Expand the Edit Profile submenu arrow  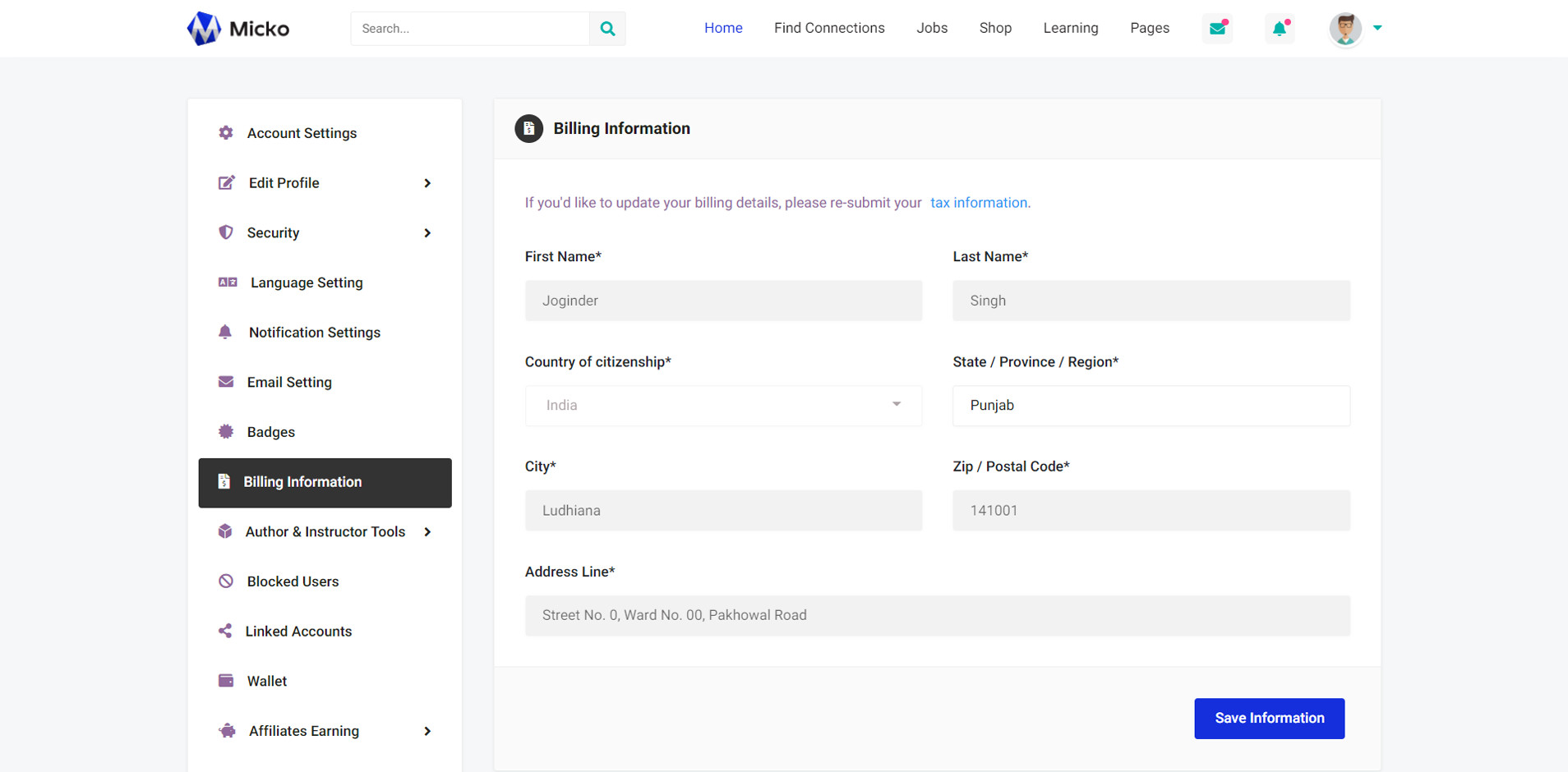[x=427, y=183]
